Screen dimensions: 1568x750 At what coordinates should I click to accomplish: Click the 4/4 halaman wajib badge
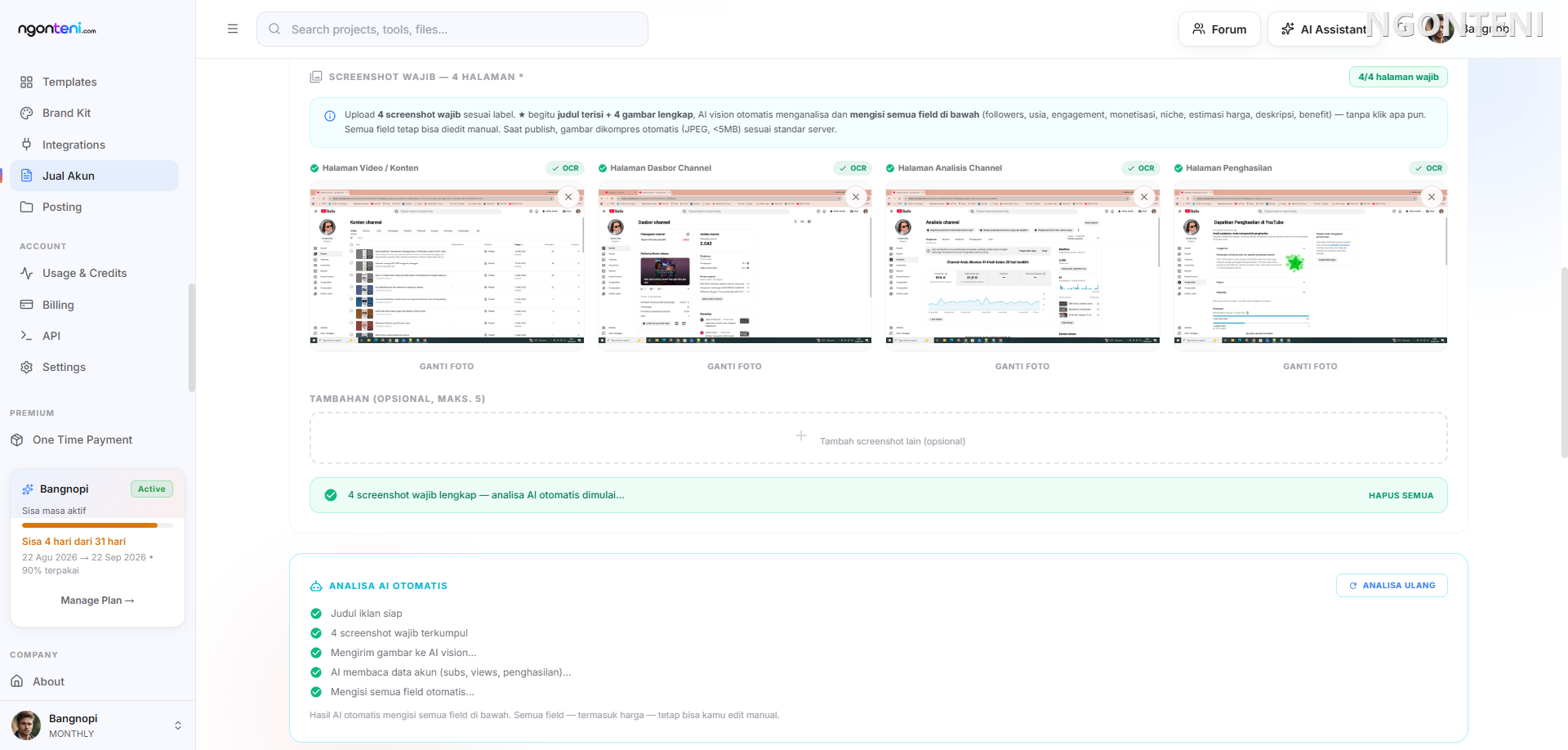[1398, 77]
